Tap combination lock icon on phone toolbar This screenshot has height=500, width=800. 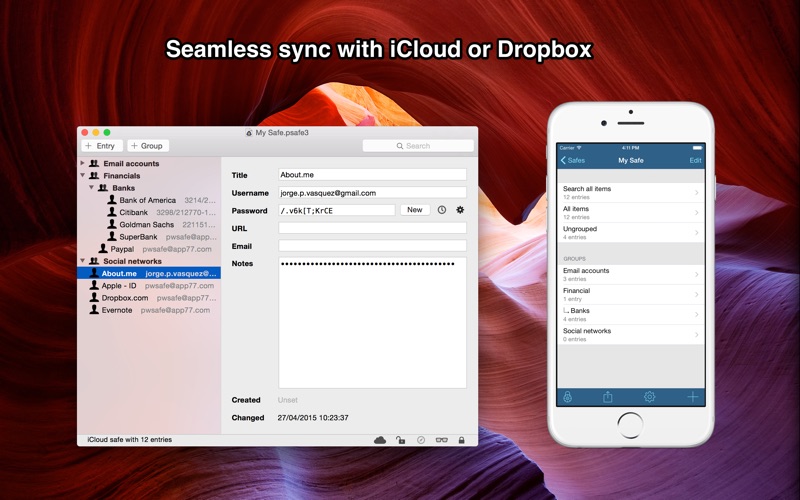pyautogui.click(x=567, y=396)
